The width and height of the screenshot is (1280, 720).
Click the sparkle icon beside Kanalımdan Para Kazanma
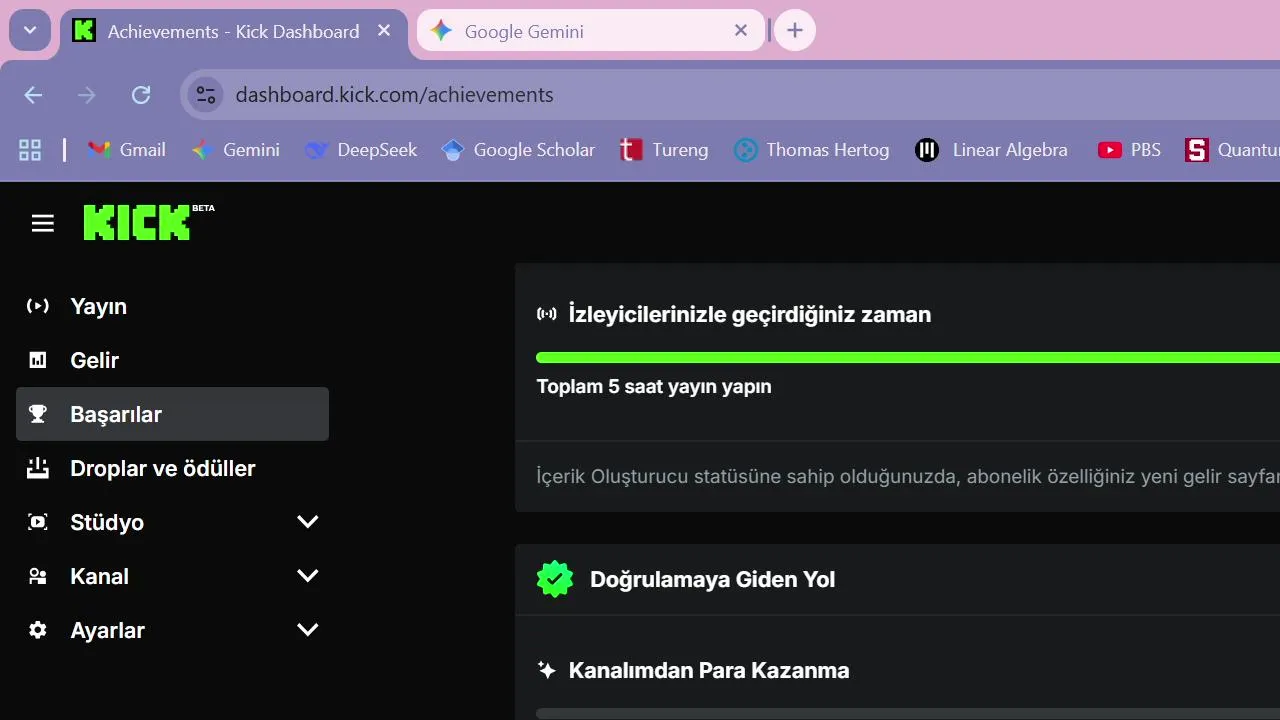coord(546,670)
